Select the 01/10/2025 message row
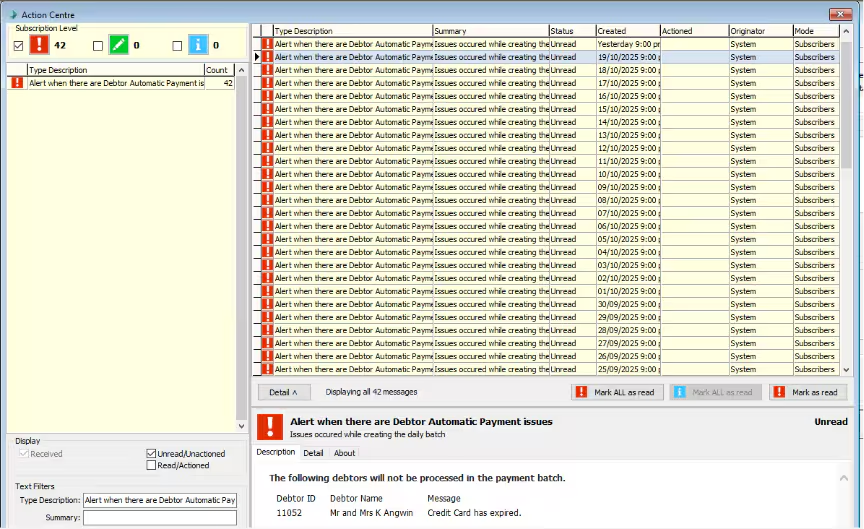 click(549, 292)
